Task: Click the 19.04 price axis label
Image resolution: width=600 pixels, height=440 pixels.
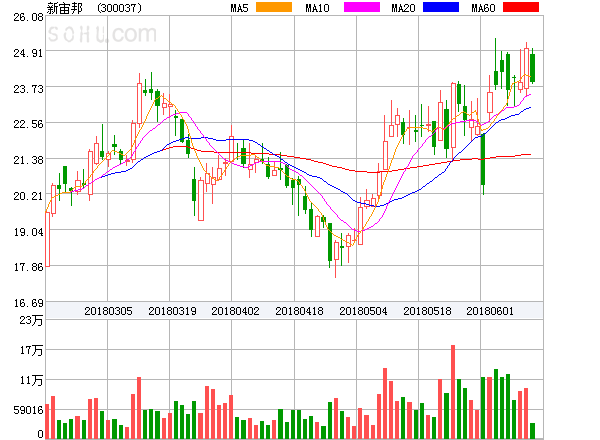Action: point(28,232)
